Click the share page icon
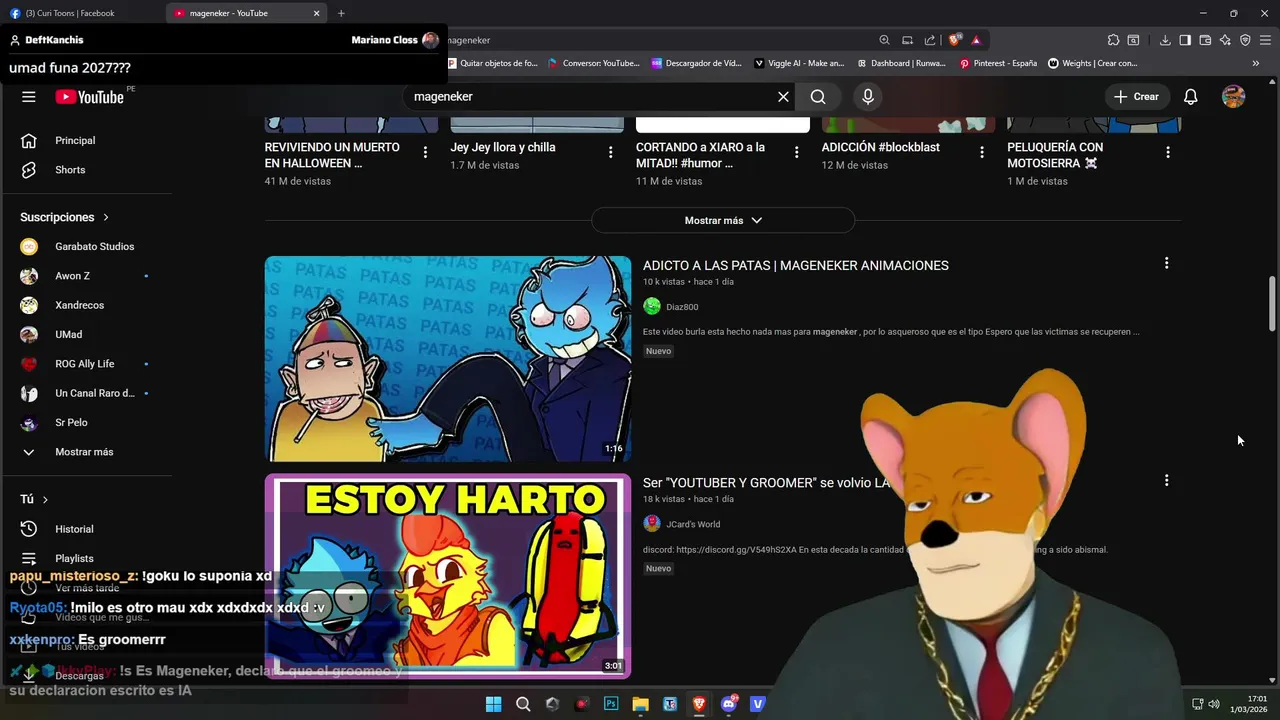 (930, 40)
